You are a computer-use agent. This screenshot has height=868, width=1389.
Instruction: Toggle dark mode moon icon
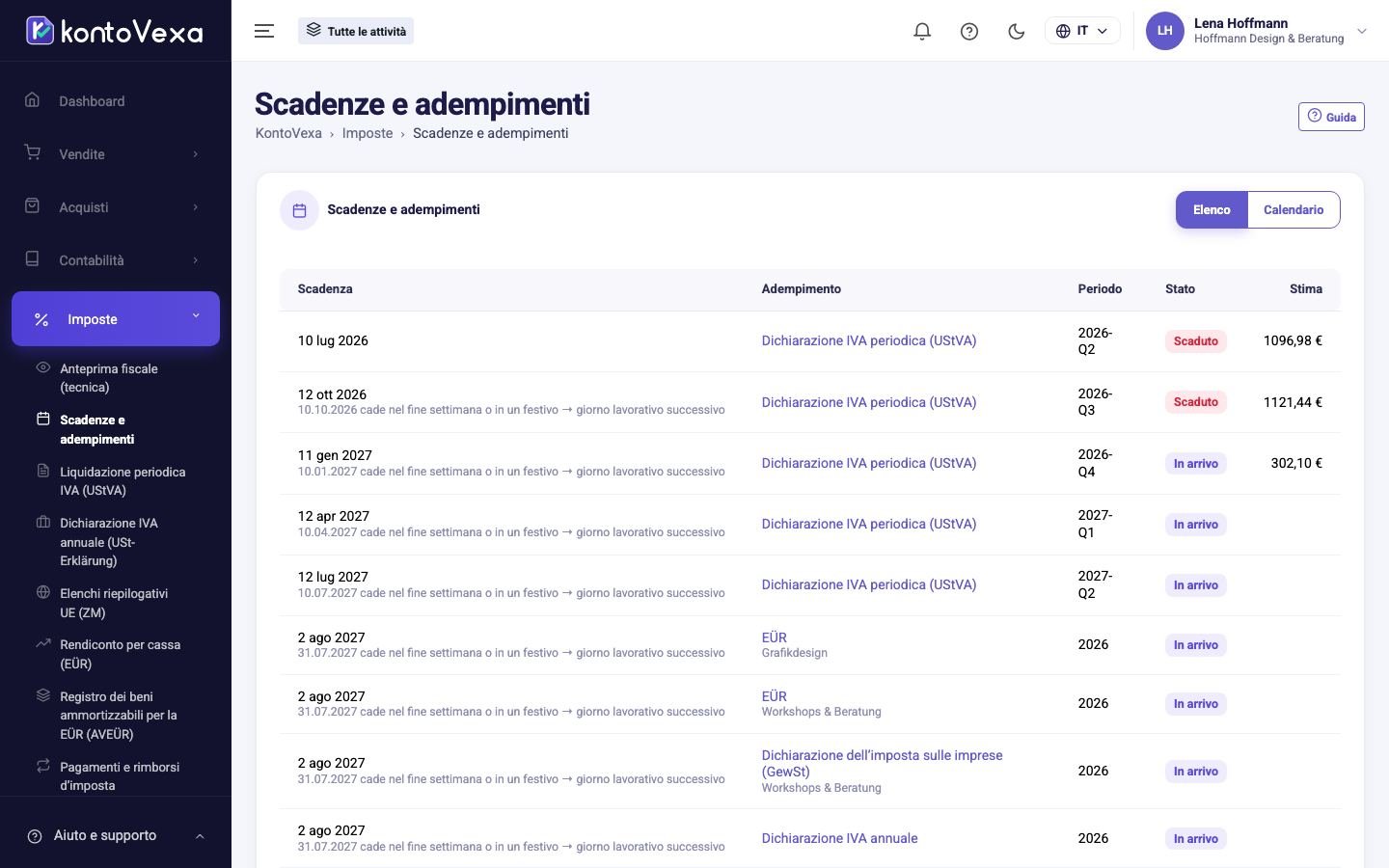coord(1016,31)
